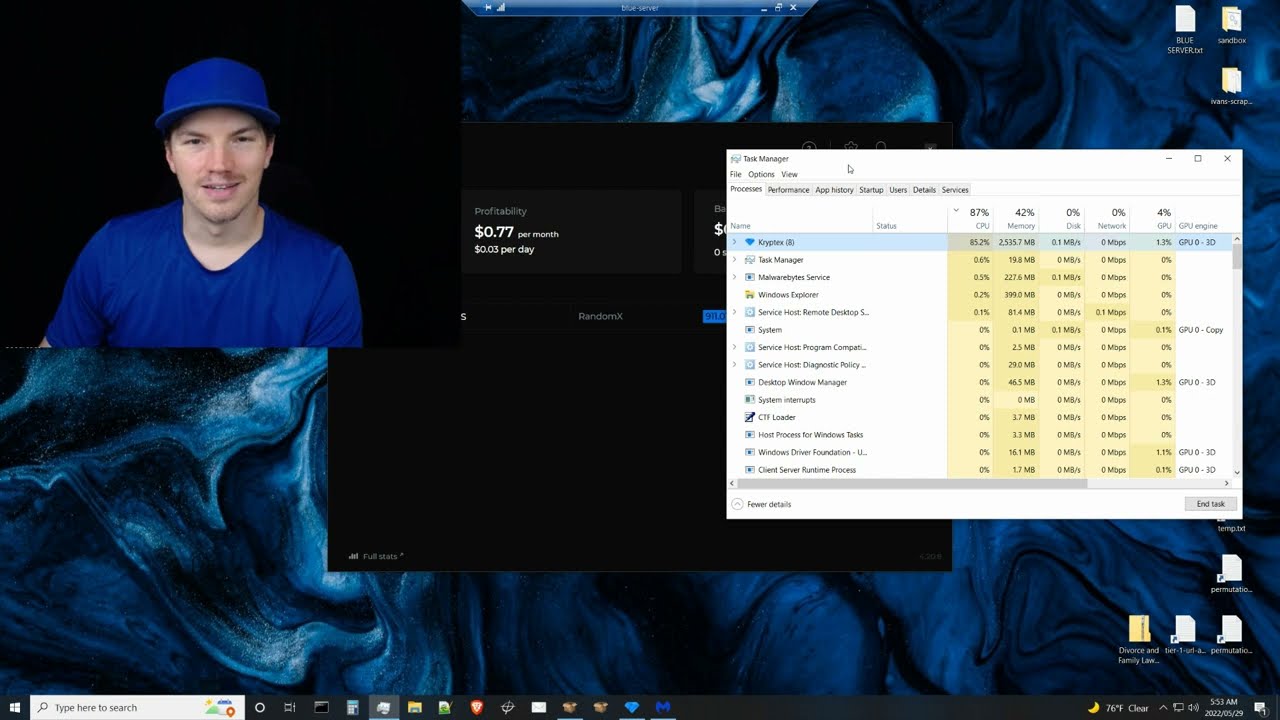Sort processes by Name column header
The width and height of the screenshot is (1280, 720).
point(800,218)
